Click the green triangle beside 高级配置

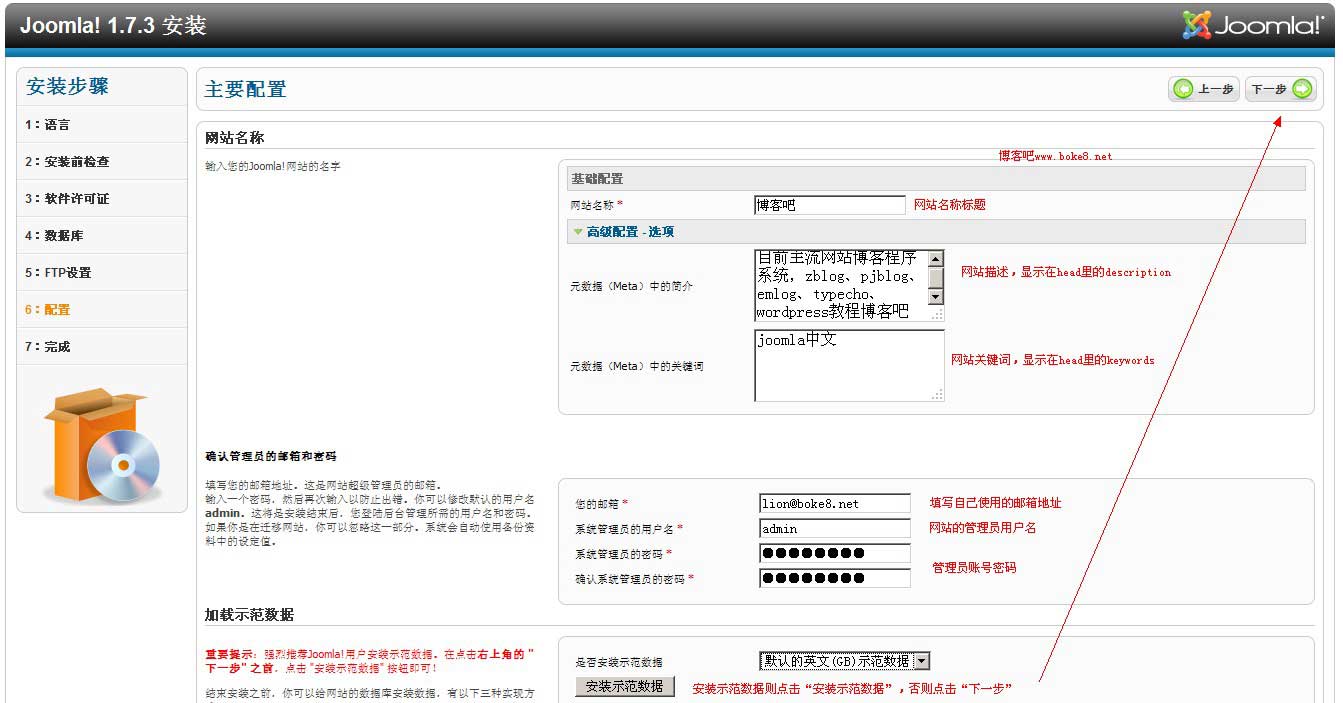point(577,231)
